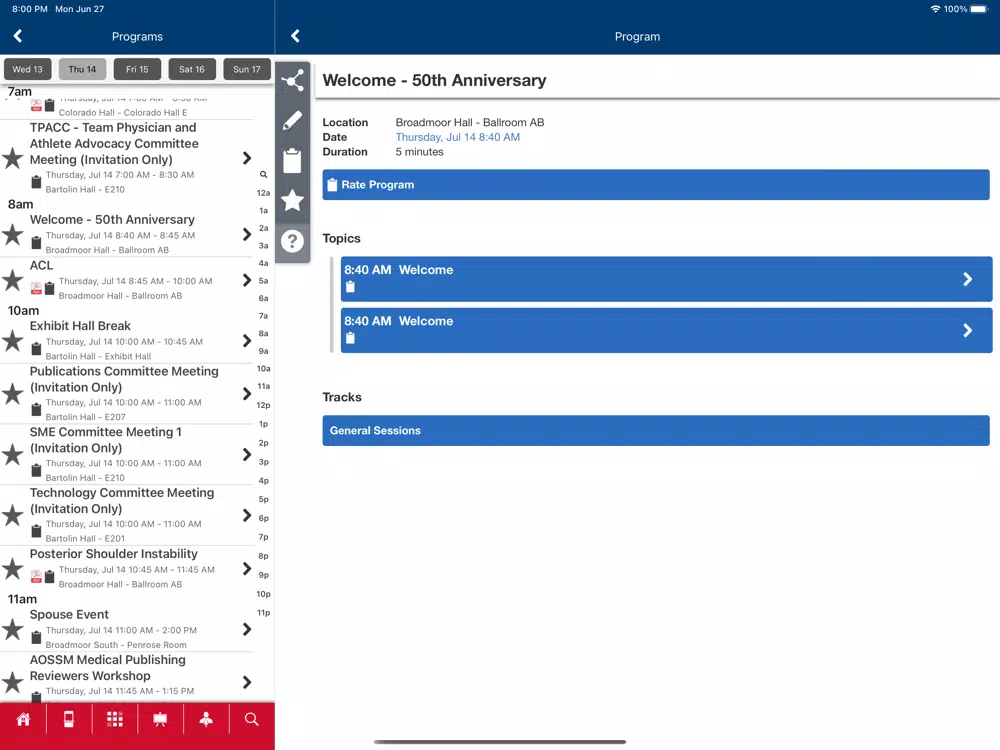Tap the star favorite icon in side toolbar
Viewport: 1000px width, 750px height.
(293, 200)
